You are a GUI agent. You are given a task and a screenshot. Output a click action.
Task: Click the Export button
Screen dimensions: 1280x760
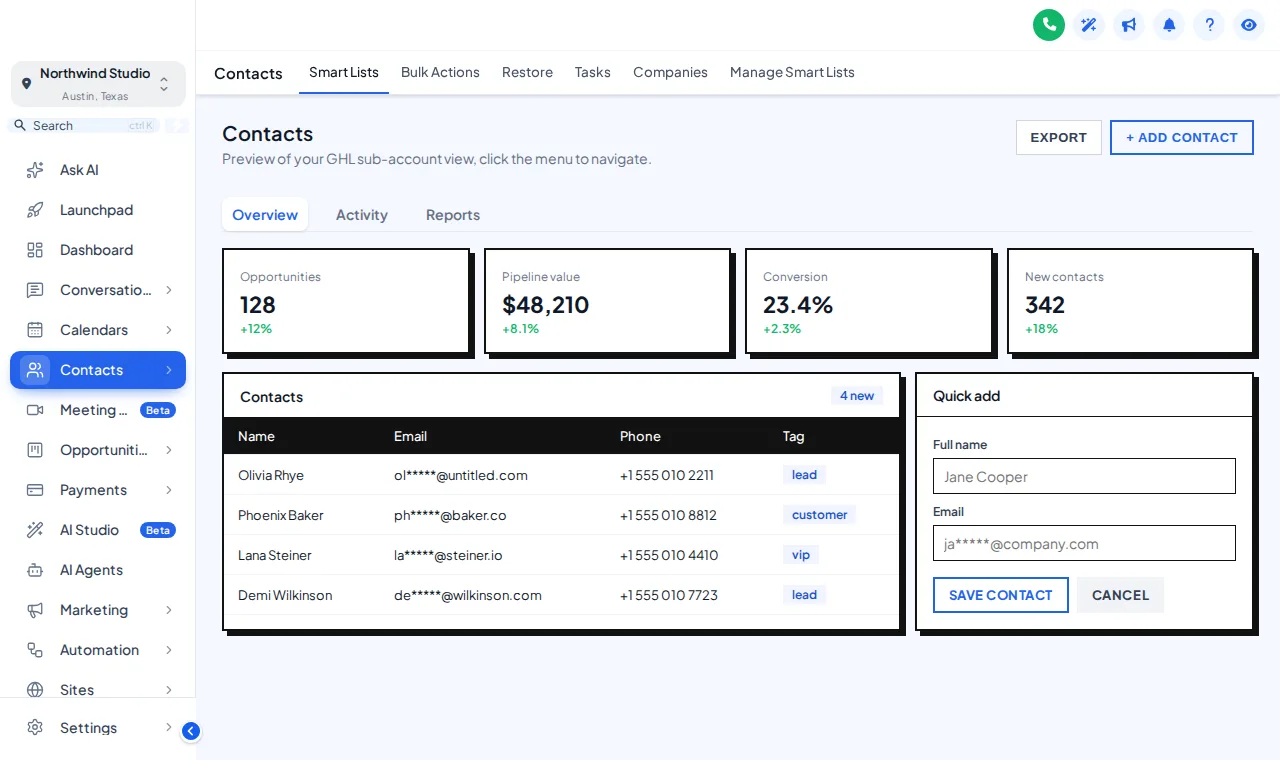(1059, 138)
